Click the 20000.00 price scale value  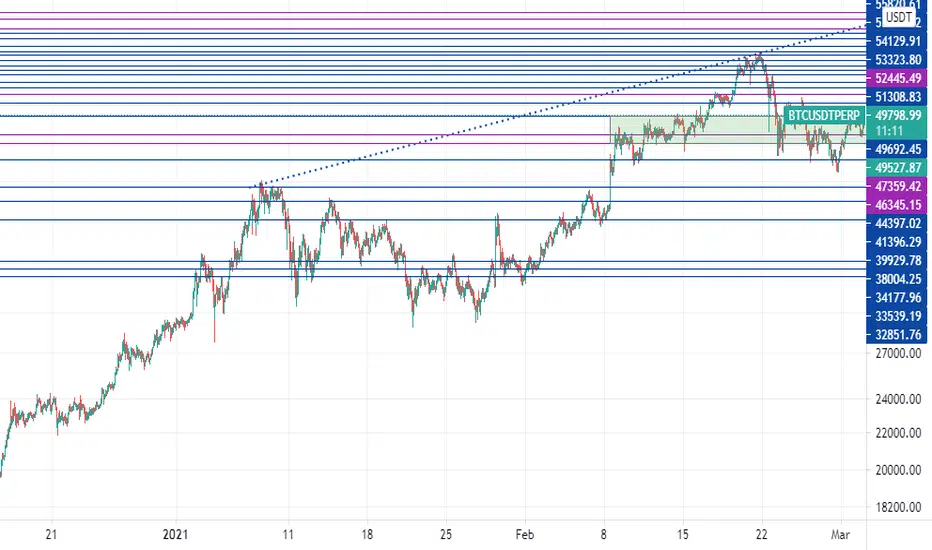898,470
